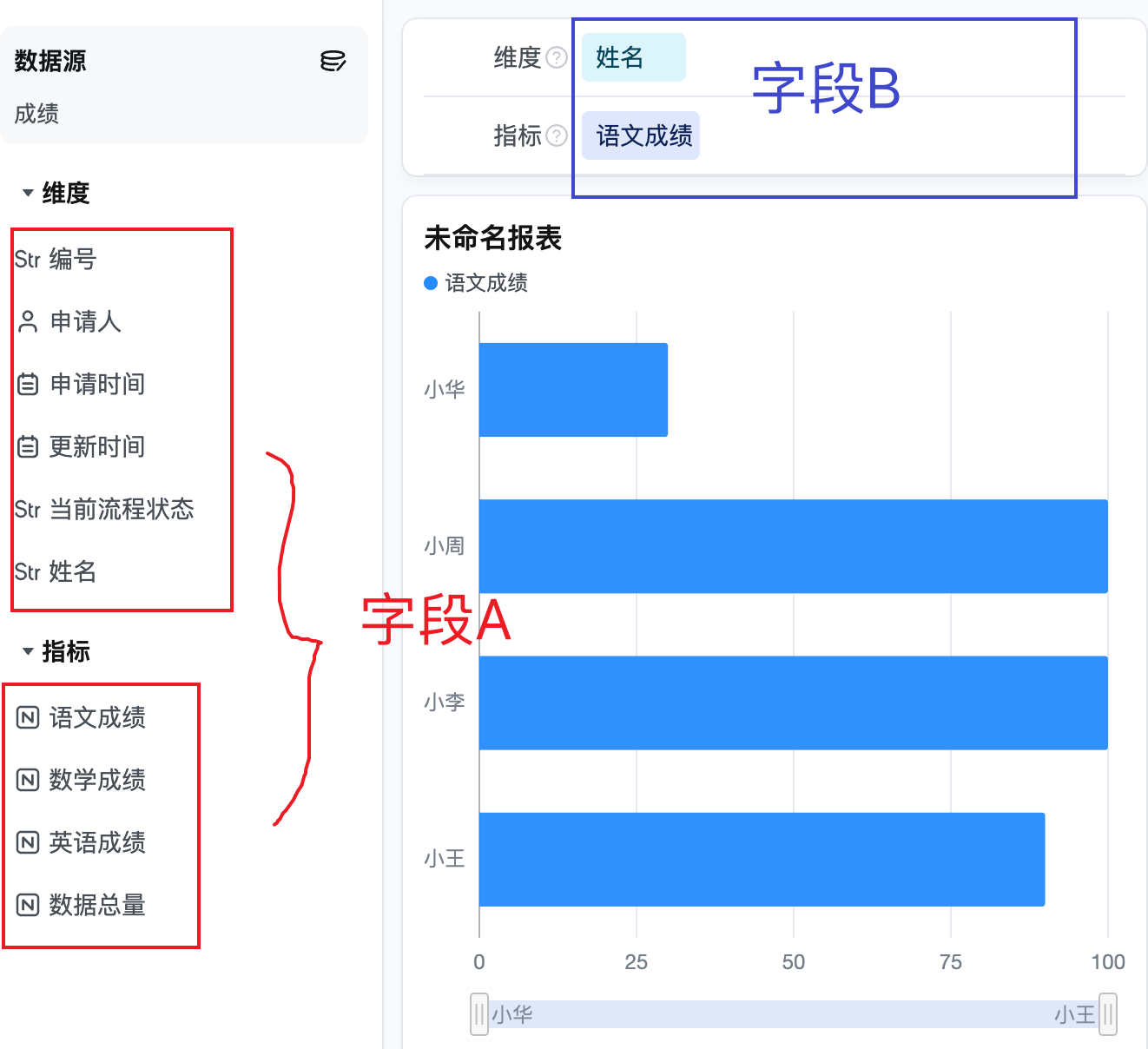Viewport: 1148px width, 1049px height.
Task: Select the 英语成绩 metric field
Action: tap(97, 842)
